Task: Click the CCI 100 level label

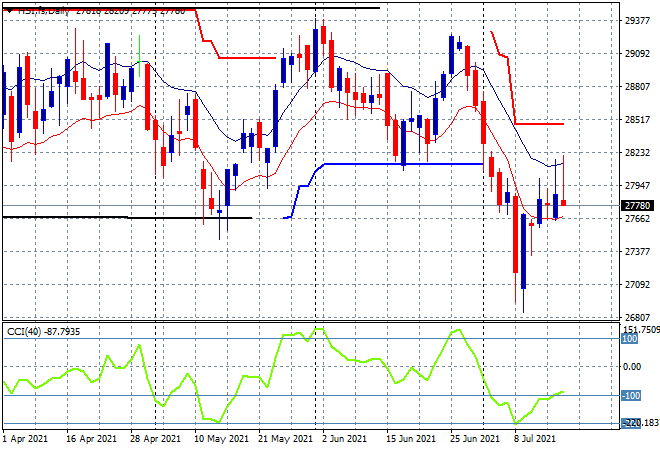Action: coord(630,339)
